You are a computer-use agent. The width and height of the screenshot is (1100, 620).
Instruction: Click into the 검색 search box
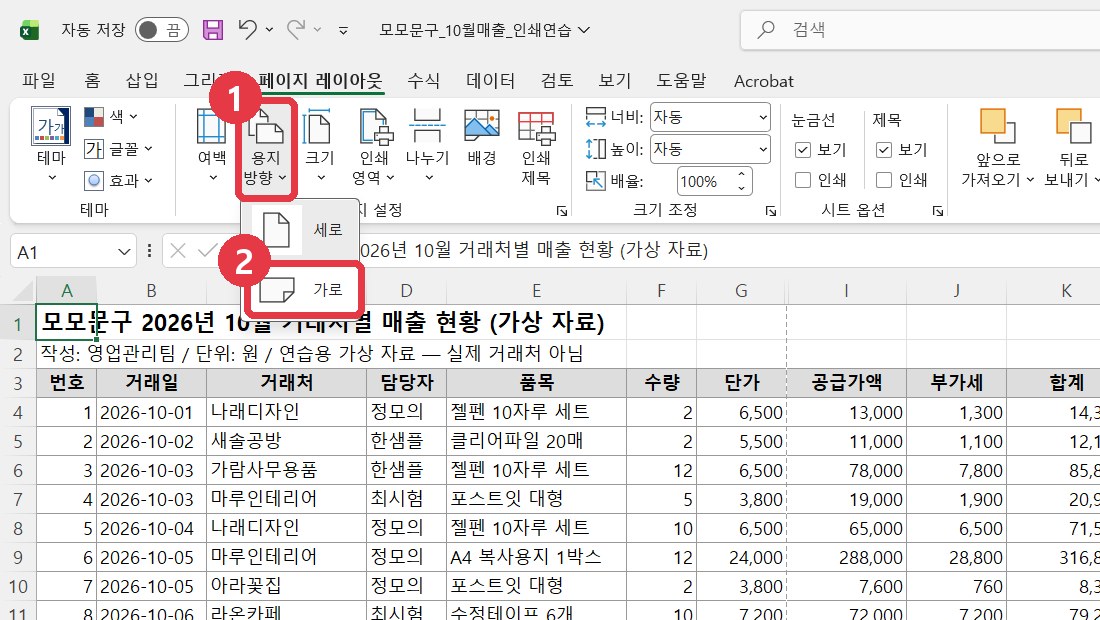click(920, 29)
